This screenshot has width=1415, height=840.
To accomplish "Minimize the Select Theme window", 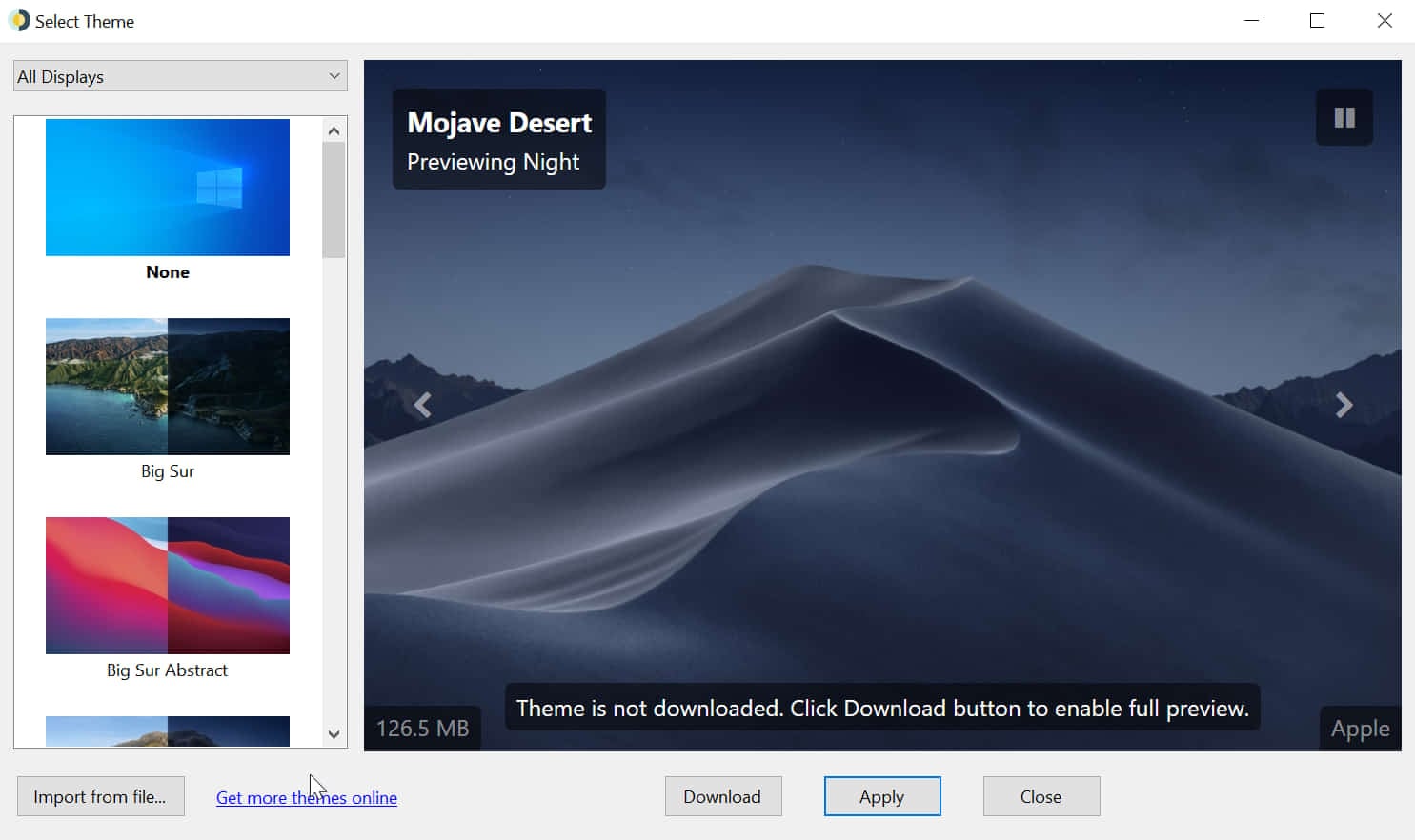I will (x=1252, y=21).
